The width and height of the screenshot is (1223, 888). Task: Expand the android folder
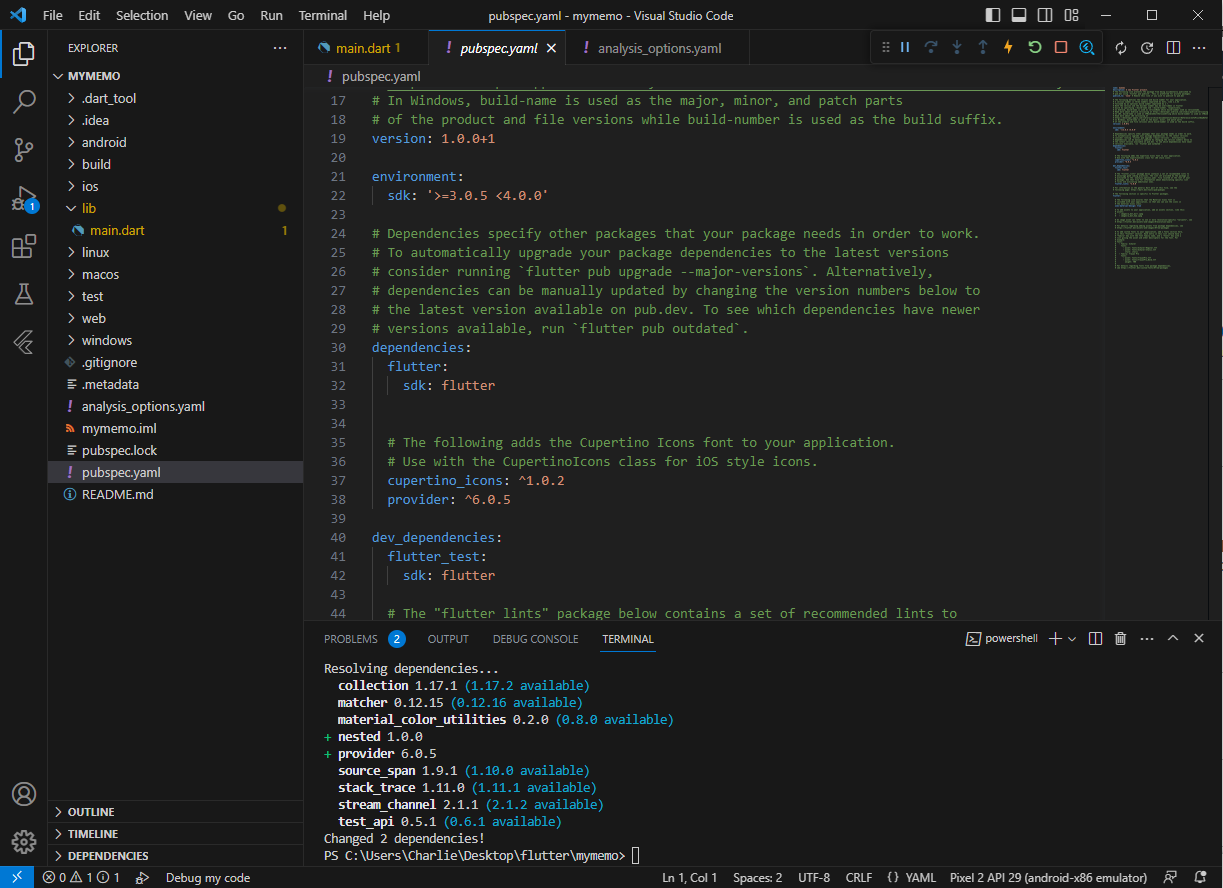(175, 142)
